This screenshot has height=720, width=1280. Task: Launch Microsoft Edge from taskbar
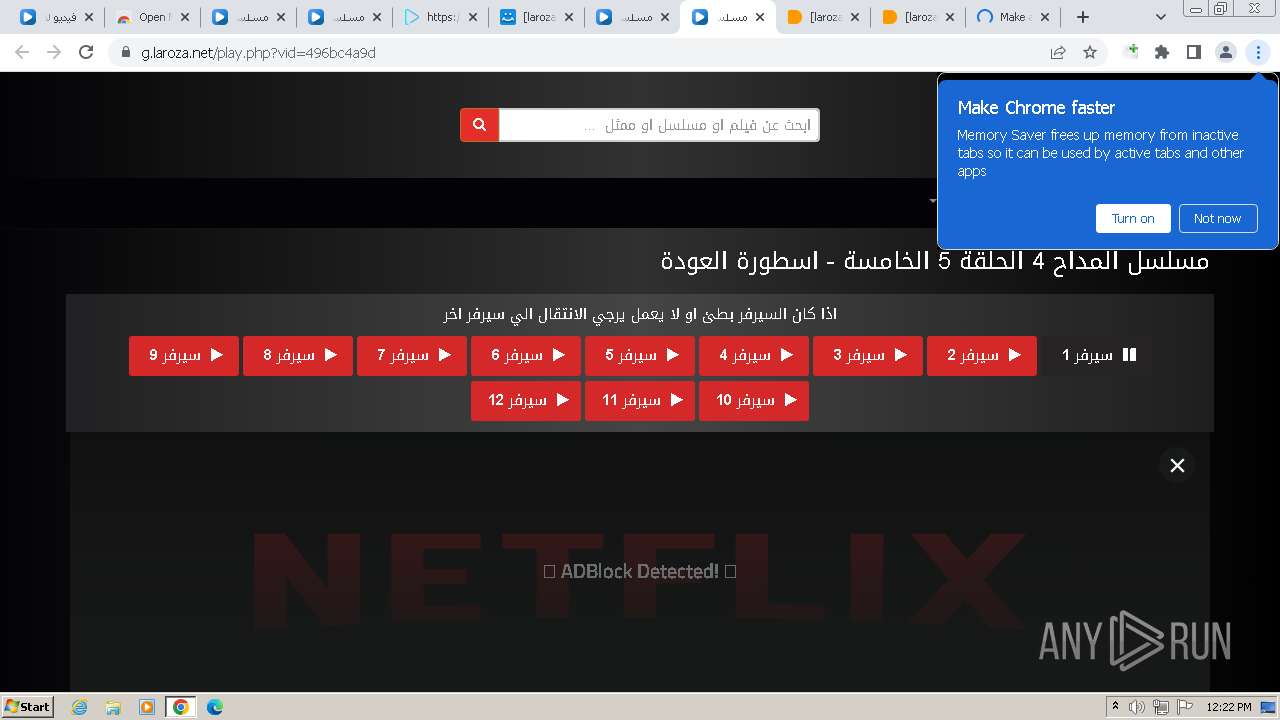[x=214, y=707]
